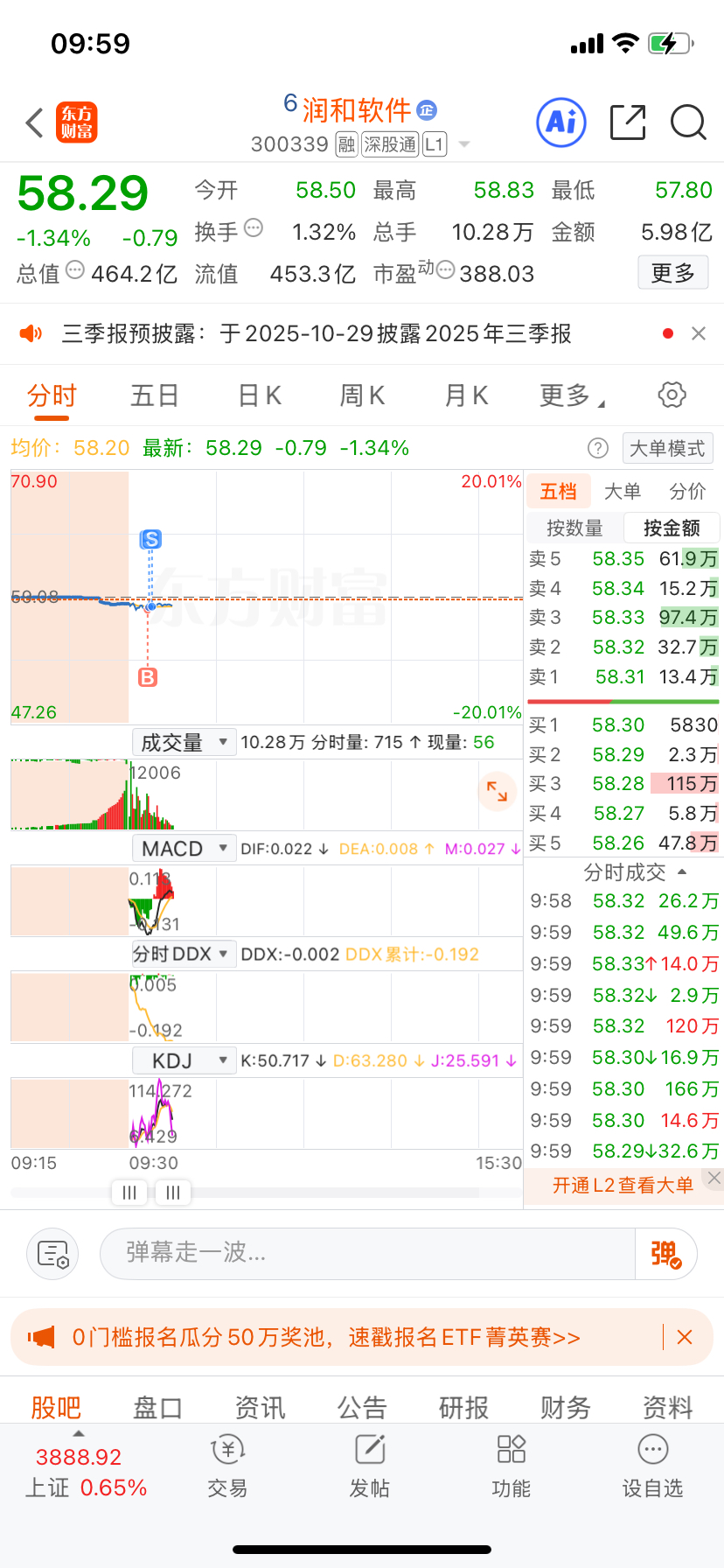The width and height of the screenshot is (724, 1568).
Task: Select the 分价 tab
Action: (687, 492)
